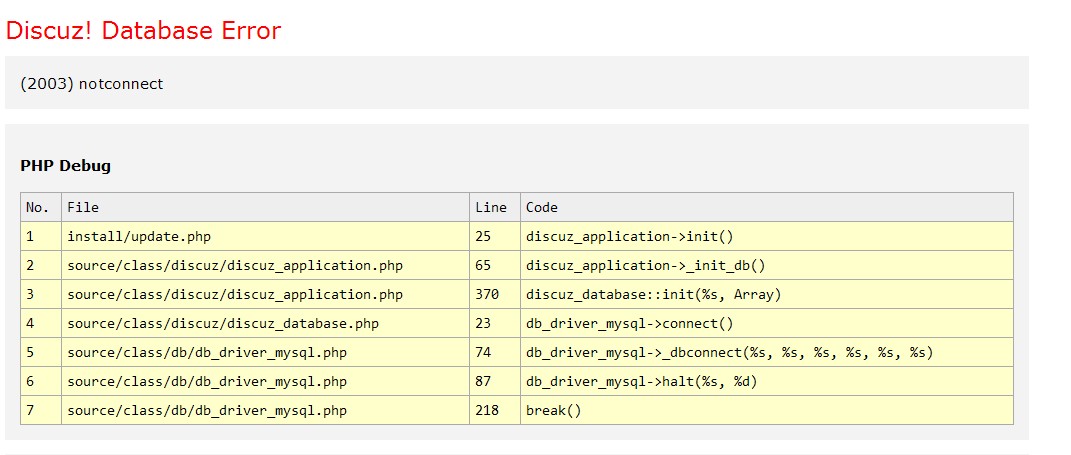Click row number 1 in No. column
Image resolution: width=1071 pixels, height=455 pixels.
pyautogui.click(x=41, y=236)
